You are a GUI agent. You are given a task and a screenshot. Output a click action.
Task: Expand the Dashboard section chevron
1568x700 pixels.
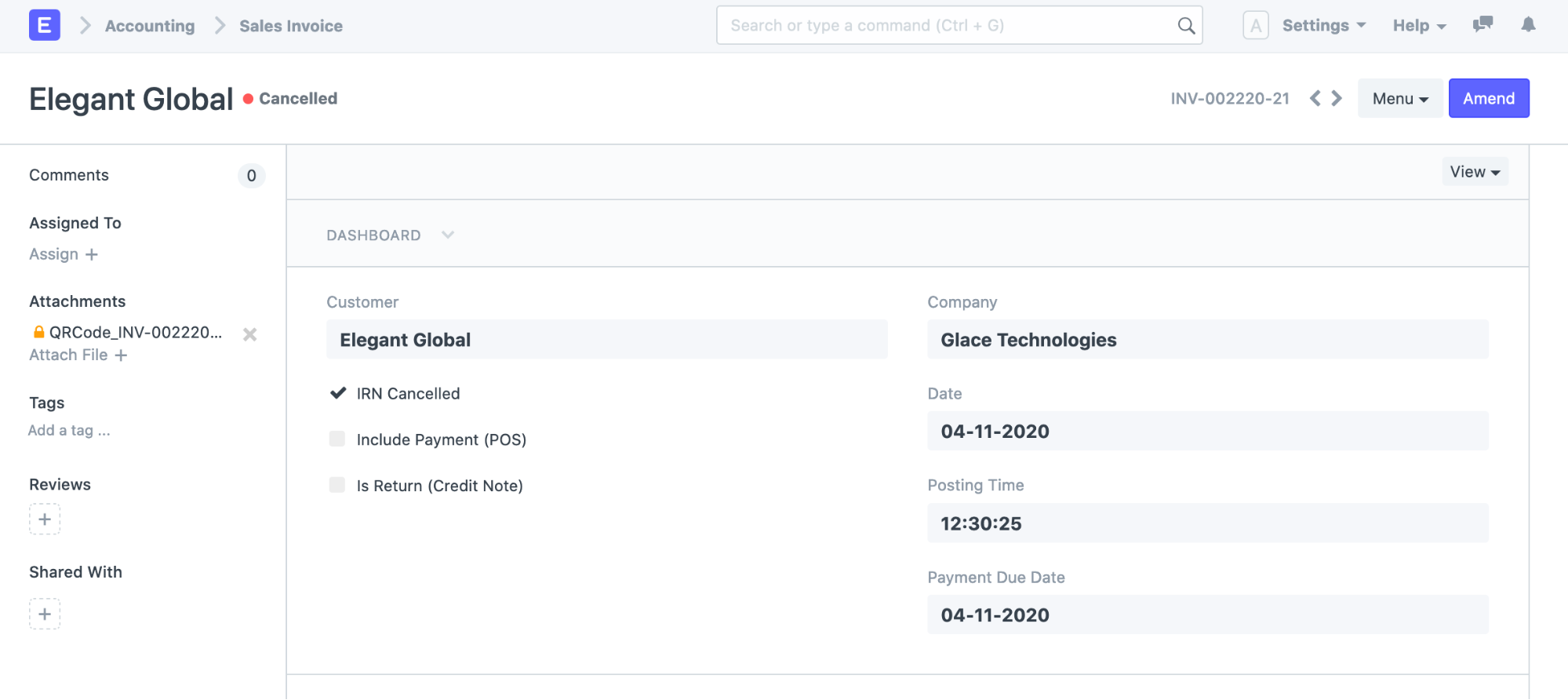[448, 235]
